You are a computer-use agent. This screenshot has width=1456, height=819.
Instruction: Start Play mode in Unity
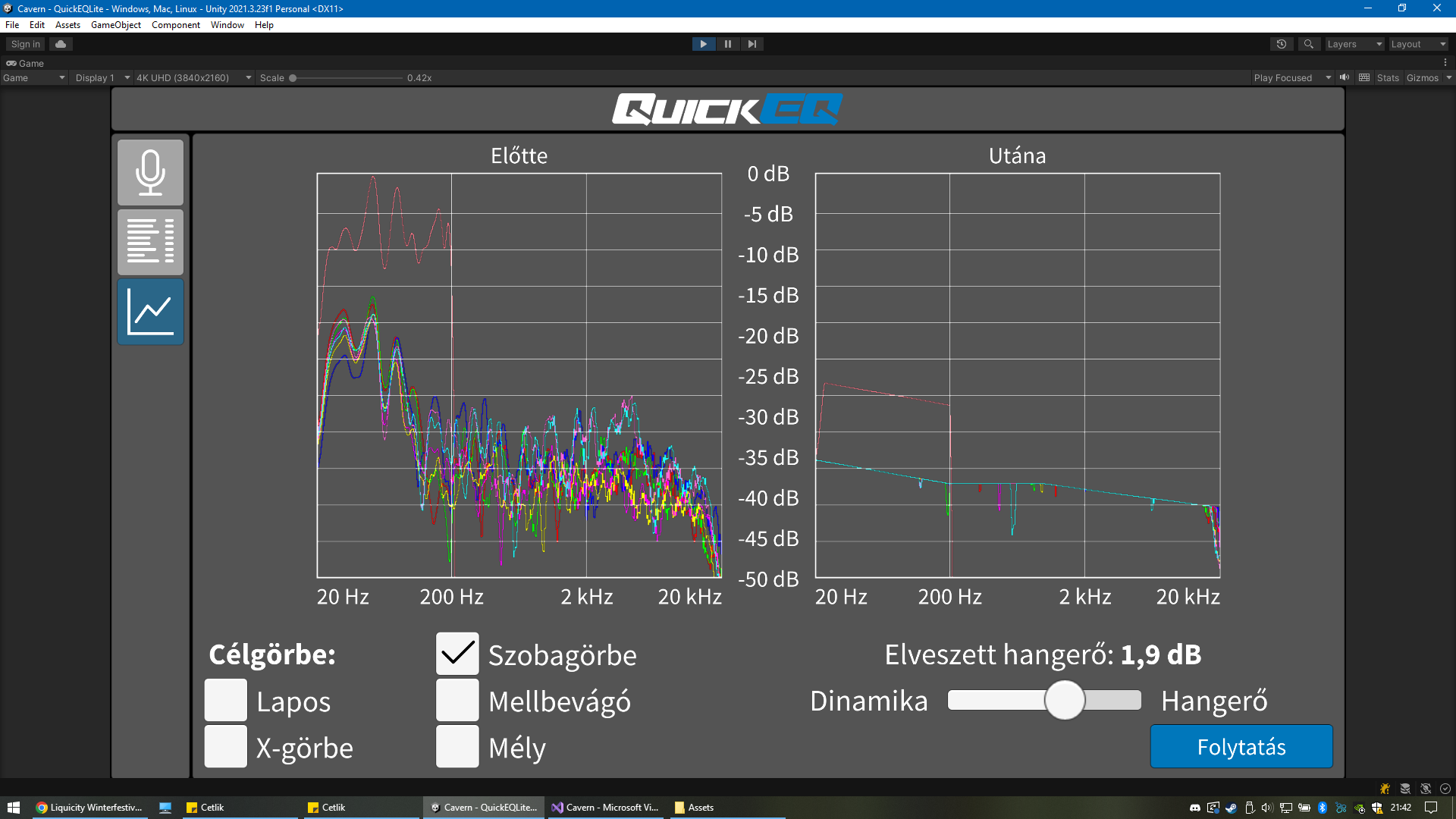pos(704,44)
